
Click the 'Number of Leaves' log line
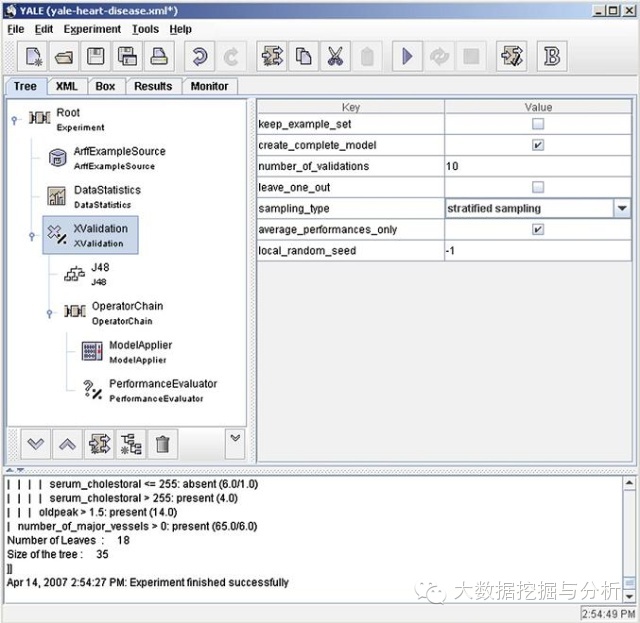[68, 540]
